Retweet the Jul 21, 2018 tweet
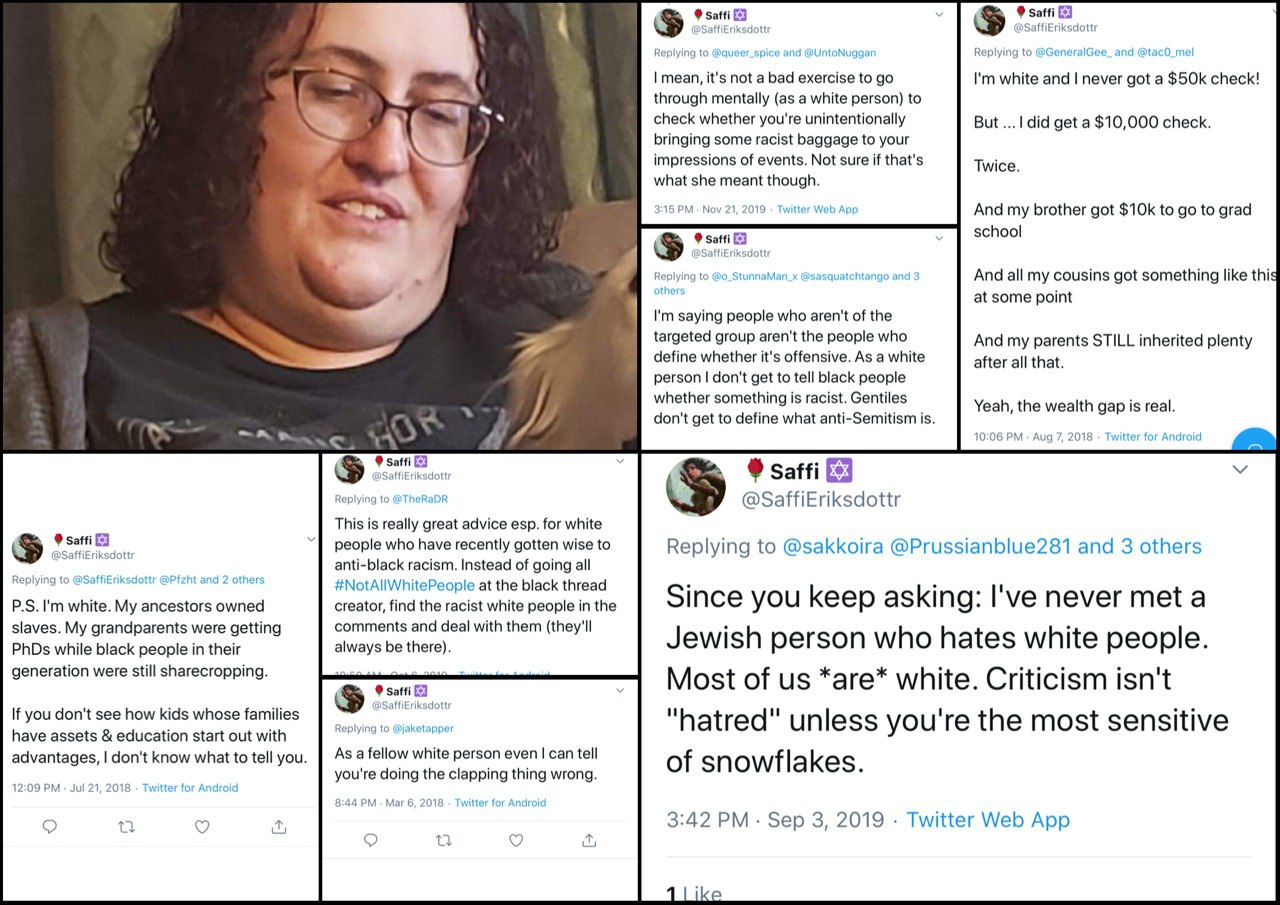 (126, 826)
